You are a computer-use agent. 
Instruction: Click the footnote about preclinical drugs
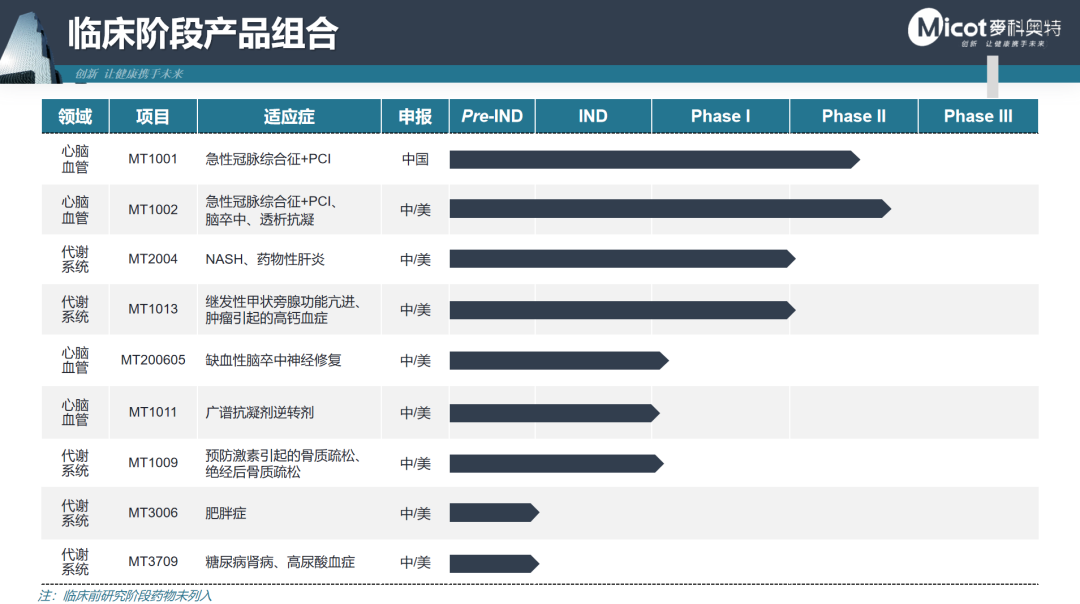(125, 596)
